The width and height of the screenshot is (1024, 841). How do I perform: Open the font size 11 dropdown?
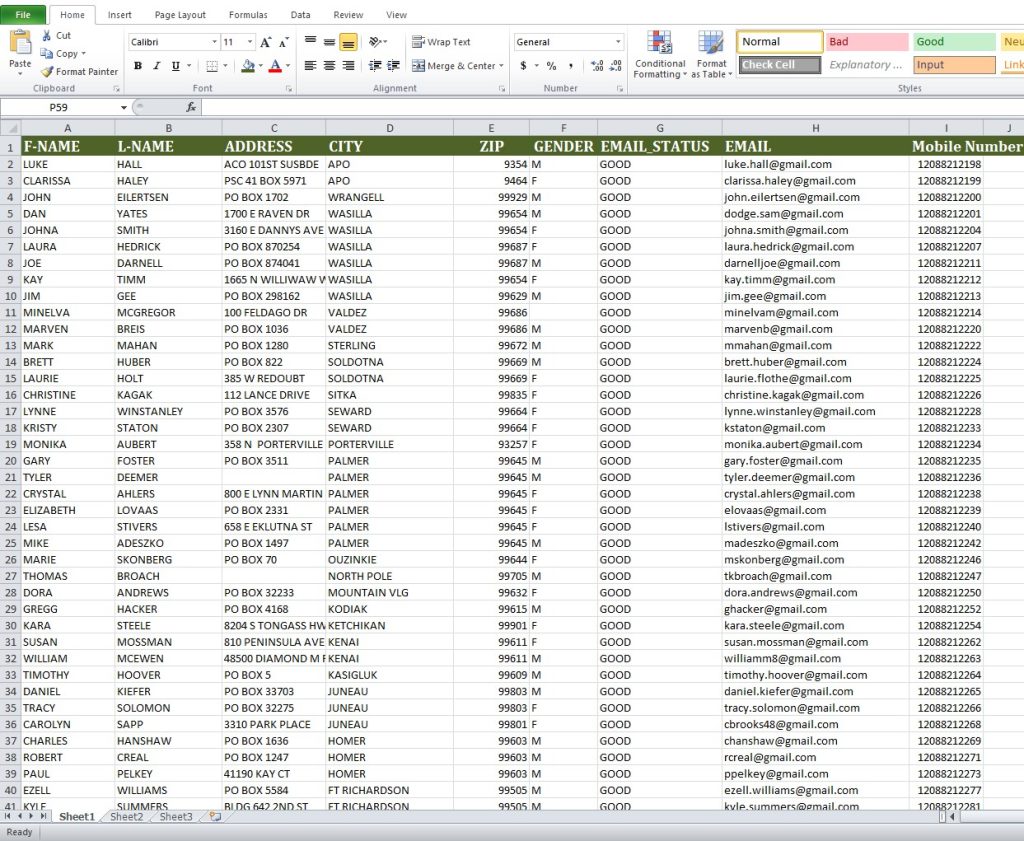249,42
